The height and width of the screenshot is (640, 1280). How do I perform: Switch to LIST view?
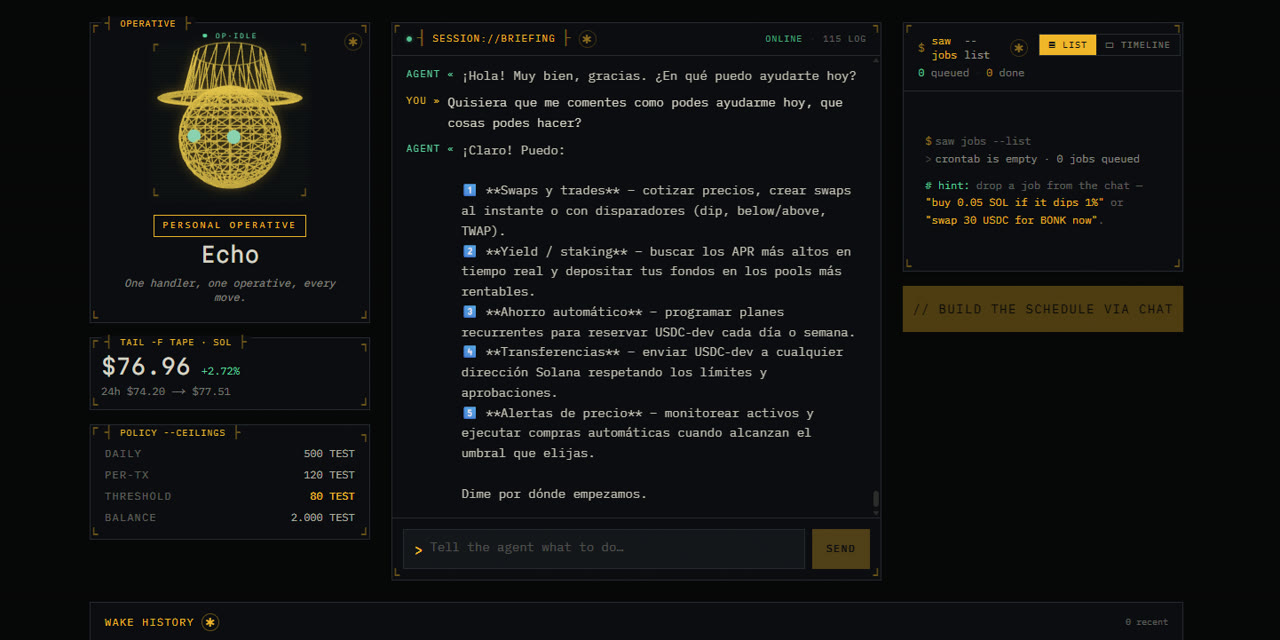(x=1068, y=45)
